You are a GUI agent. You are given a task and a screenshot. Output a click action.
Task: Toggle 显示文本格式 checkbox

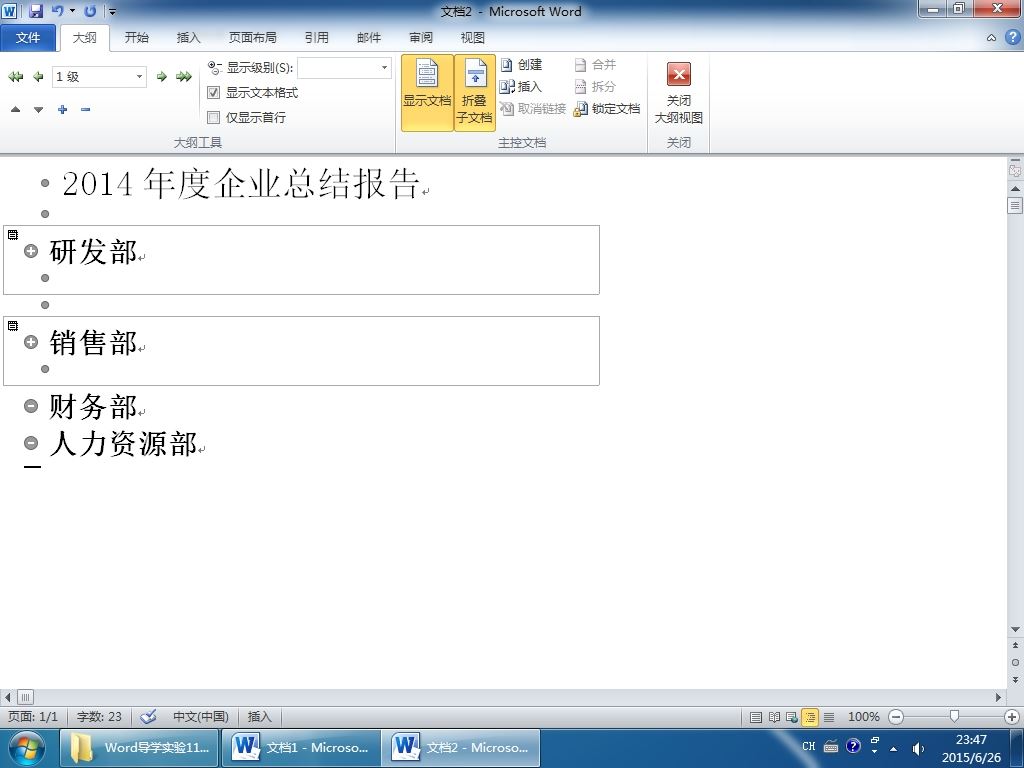pyautogui.click(x=213, y=93)
